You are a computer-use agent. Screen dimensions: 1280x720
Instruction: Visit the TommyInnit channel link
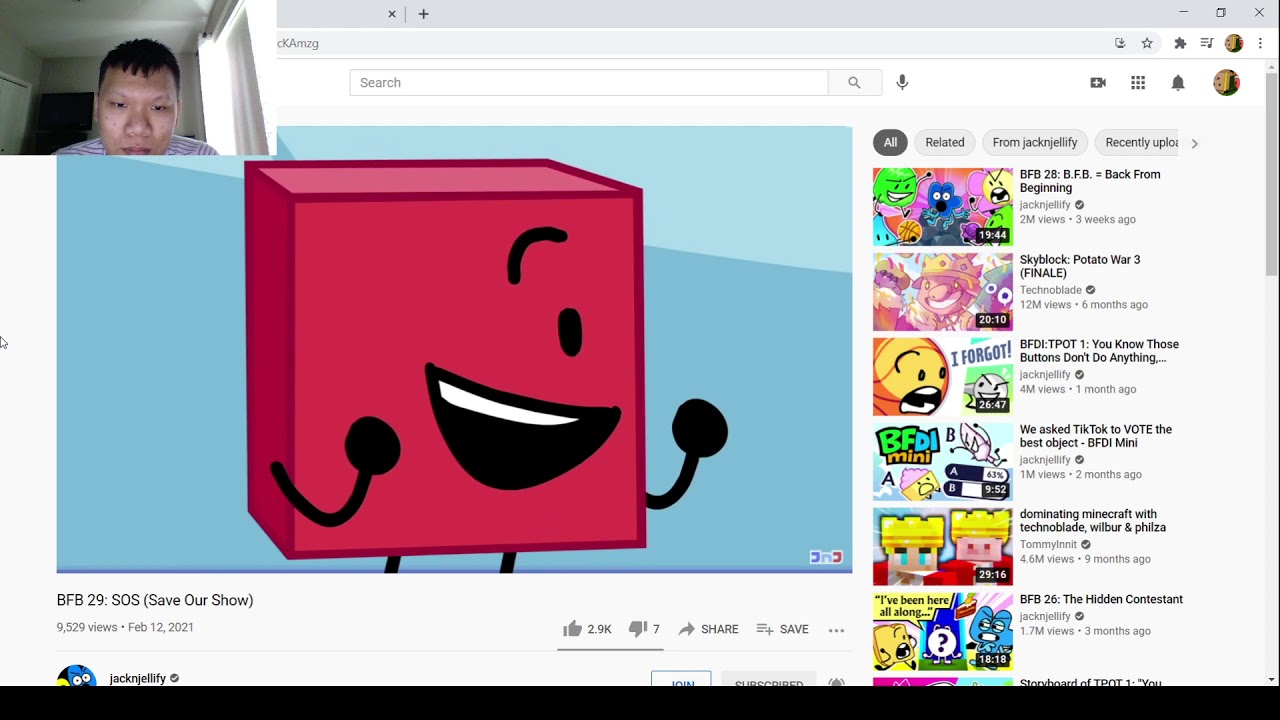click(x=1048, y=545)
